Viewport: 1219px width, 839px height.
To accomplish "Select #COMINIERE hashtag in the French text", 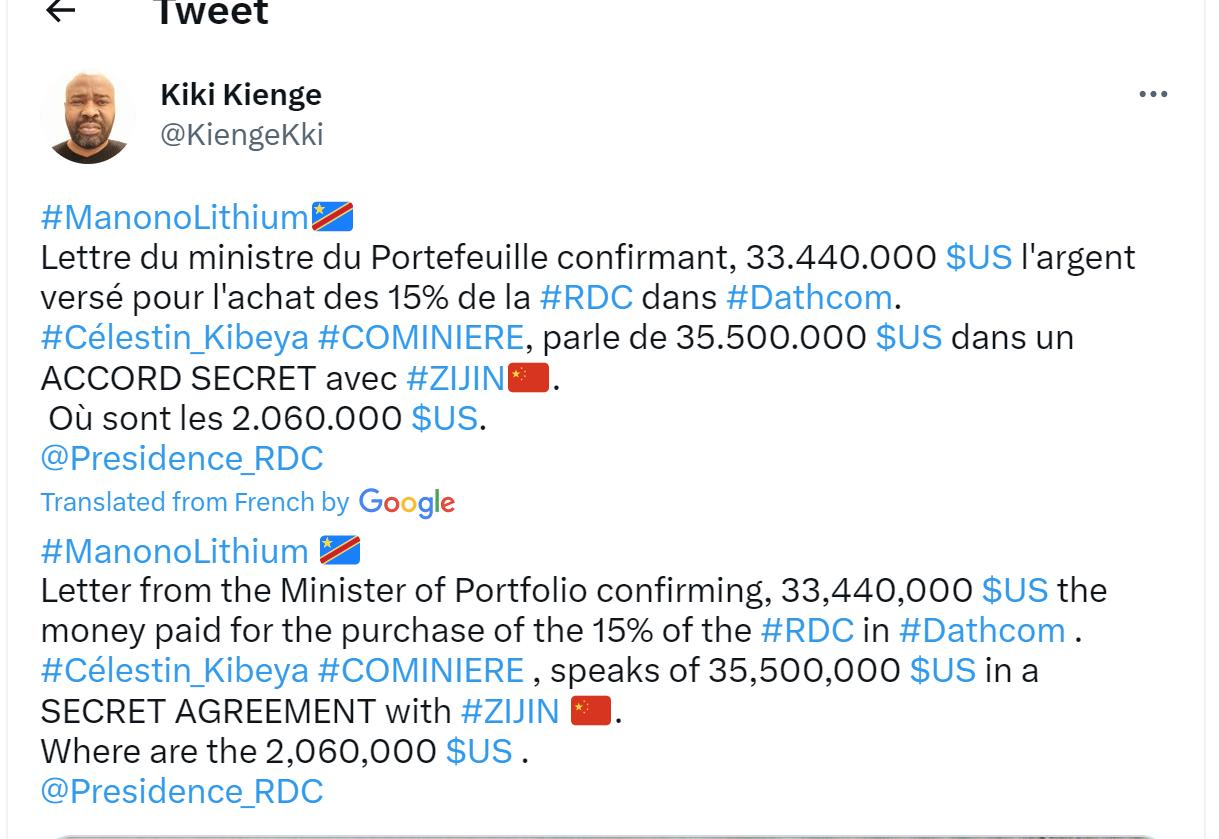I will pyautogui.click(x=421, y=337).
